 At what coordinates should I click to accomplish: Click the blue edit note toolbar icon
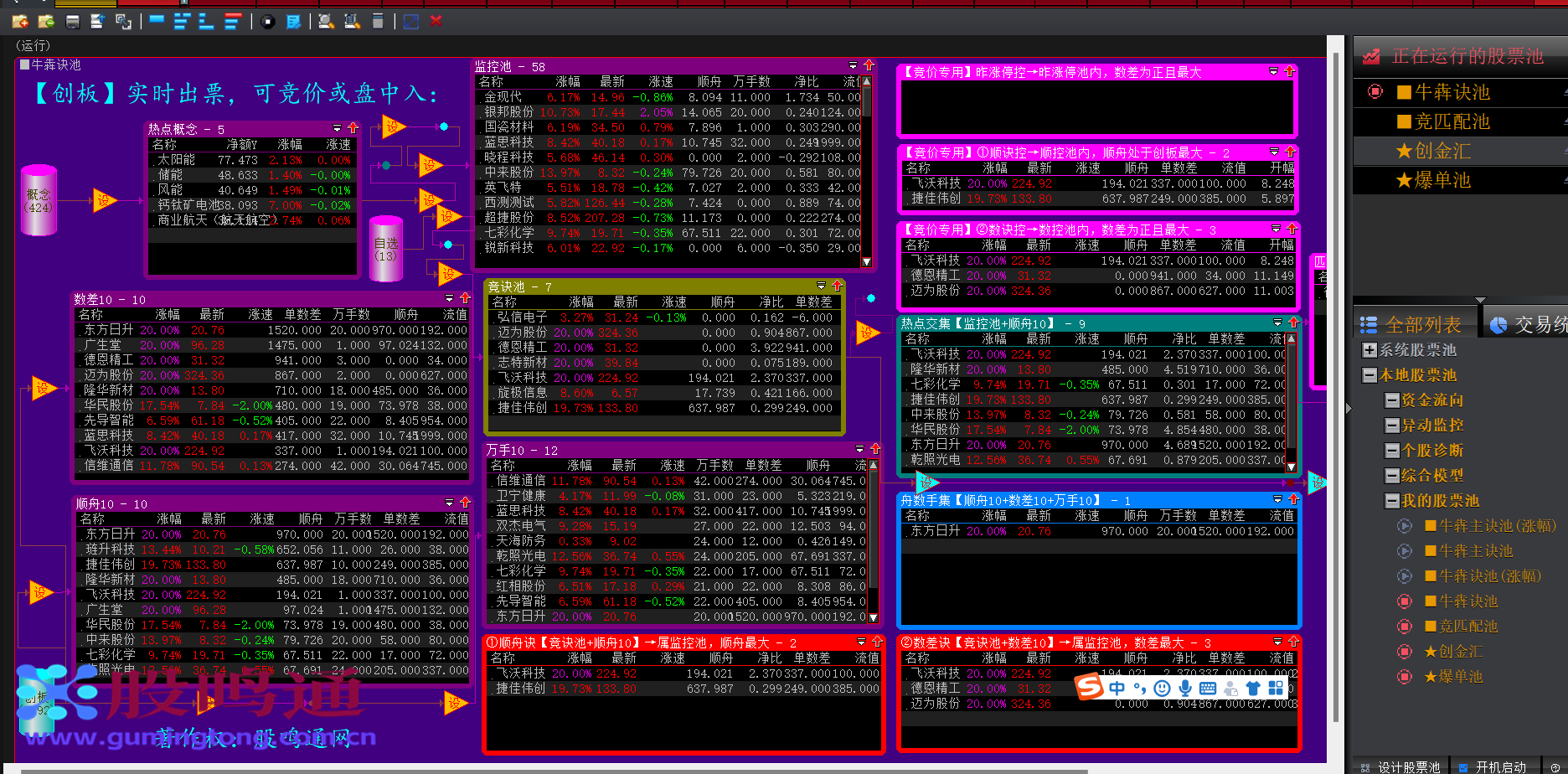tap(293, 22)
